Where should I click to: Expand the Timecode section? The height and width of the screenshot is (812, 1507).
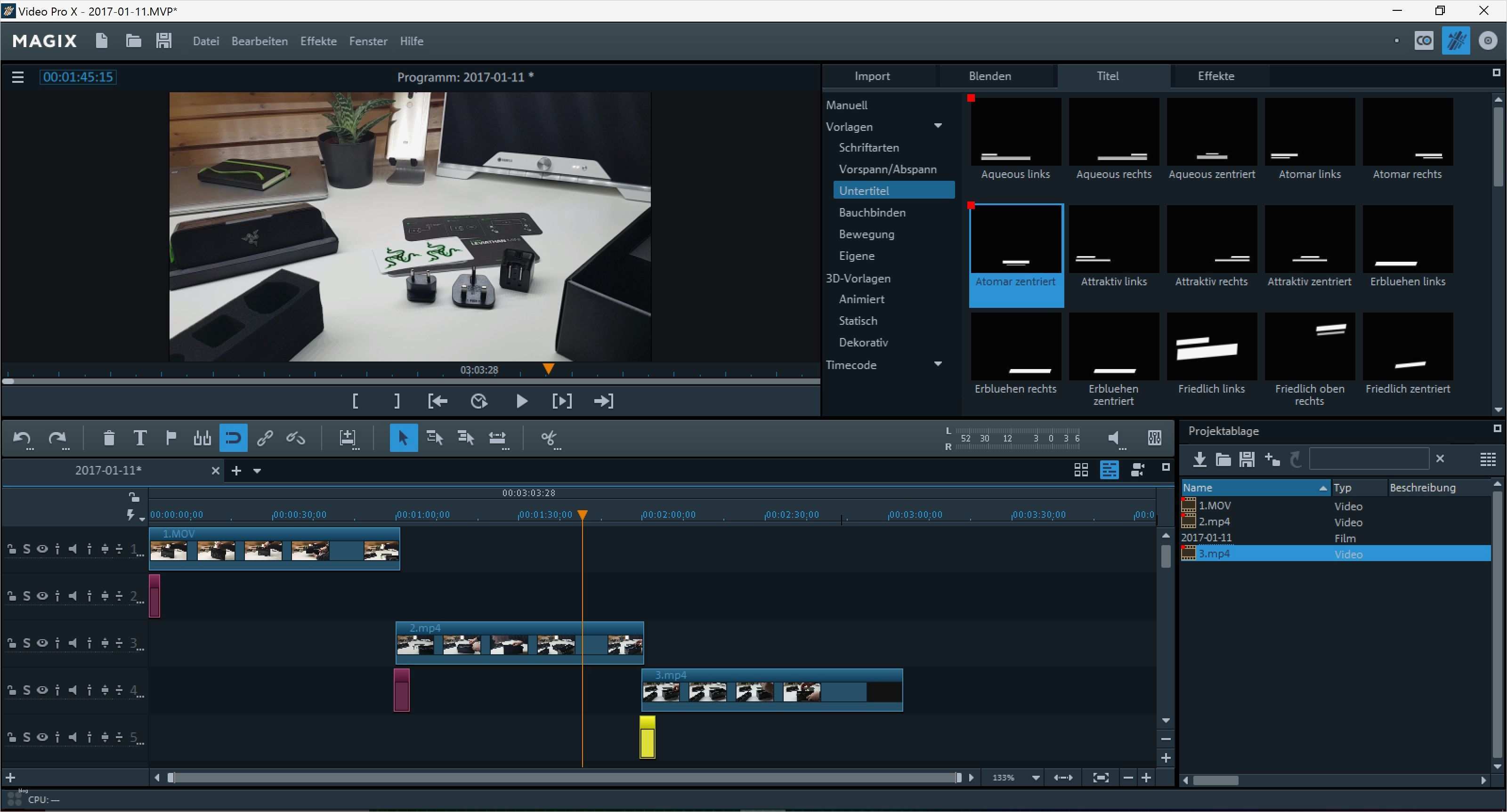pyautogui.click(x=939, y=363)
